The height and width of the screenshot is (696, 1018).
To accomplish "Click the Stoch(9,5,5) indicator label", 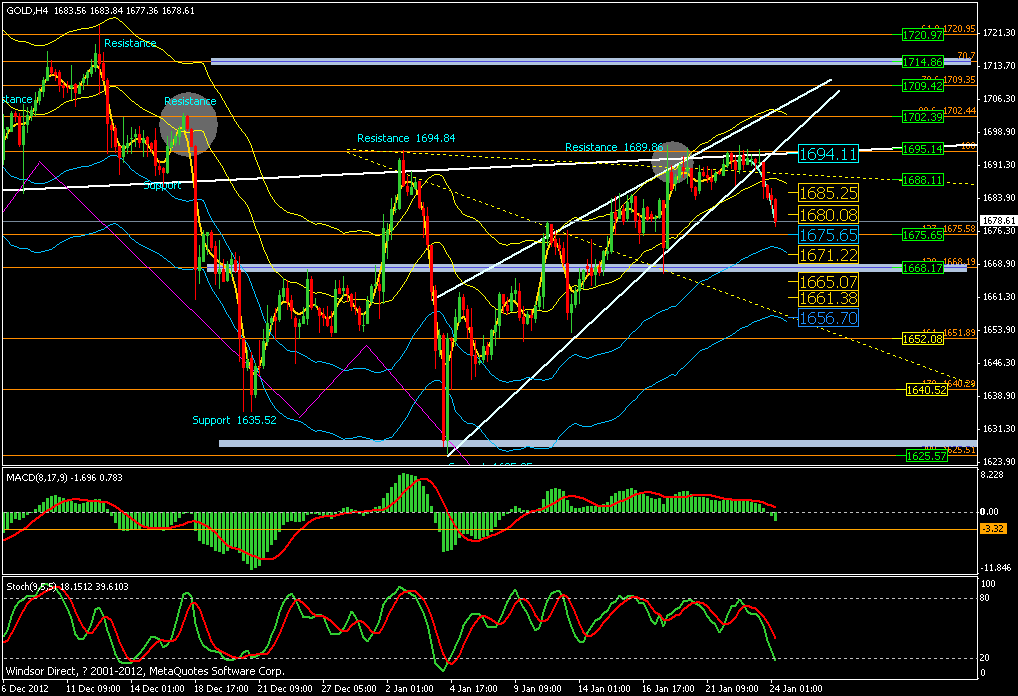I will [x=67, y=586].
